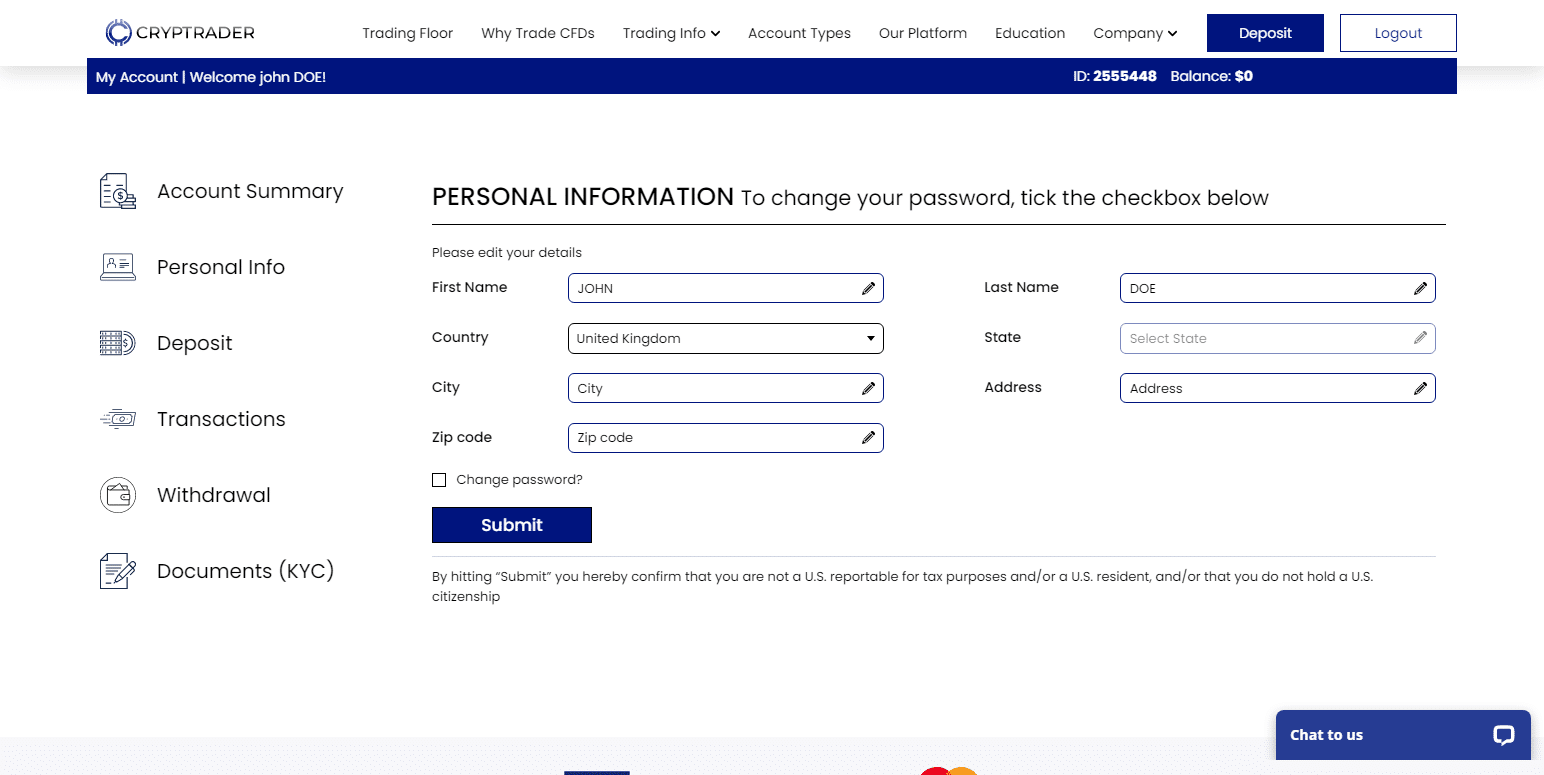Click the Logout button
This screenshot has width=1544, height=775.
coord(1398,33)
